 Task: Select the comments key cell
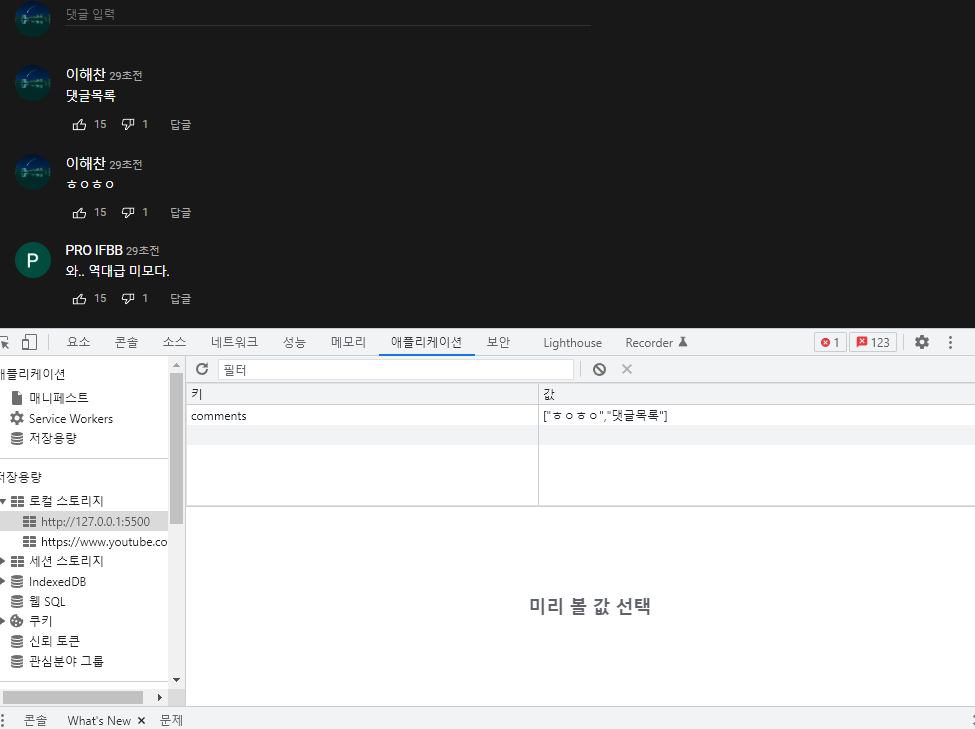(x=362, y=416)
